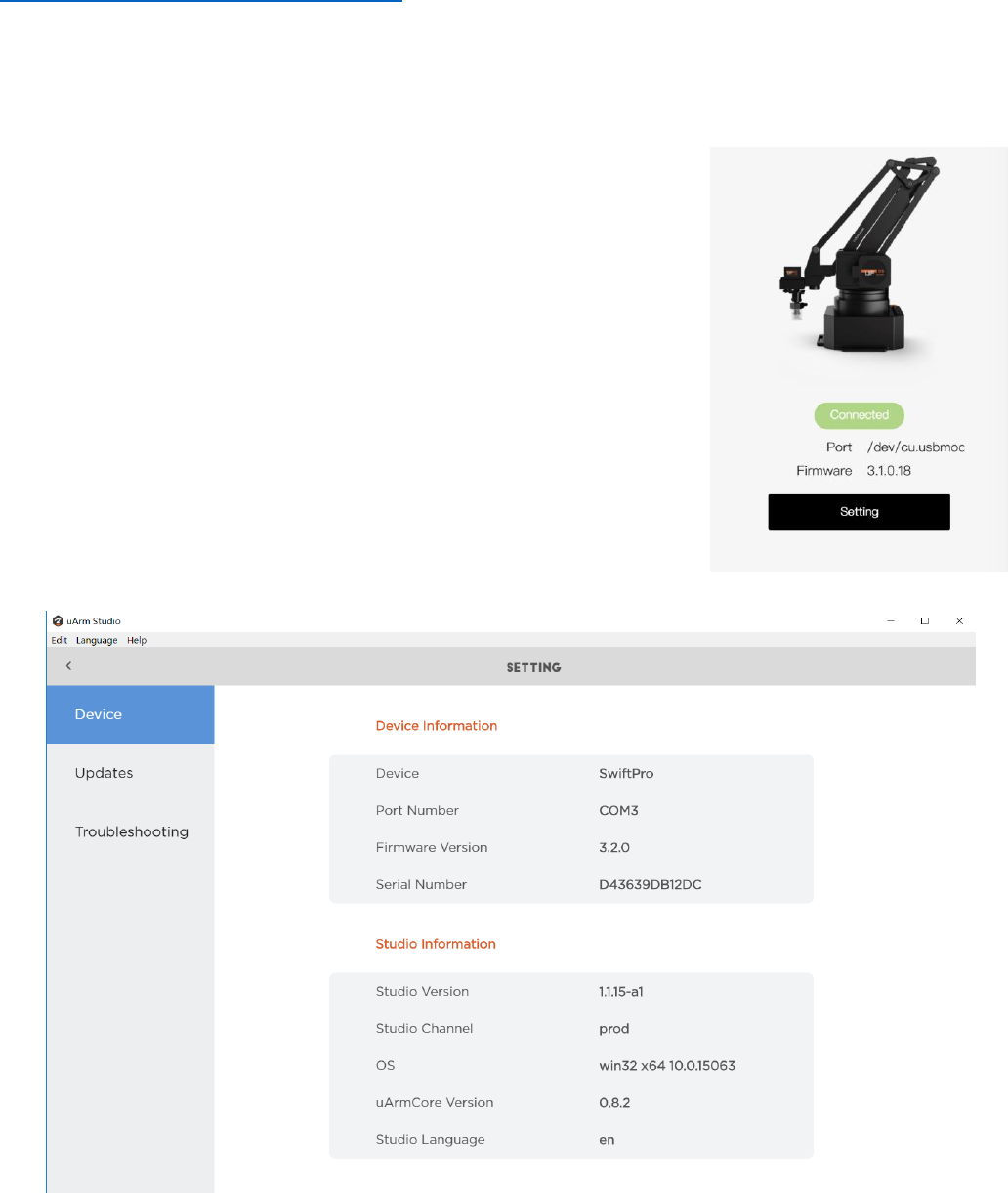Click the green Connected status badge

860,415
